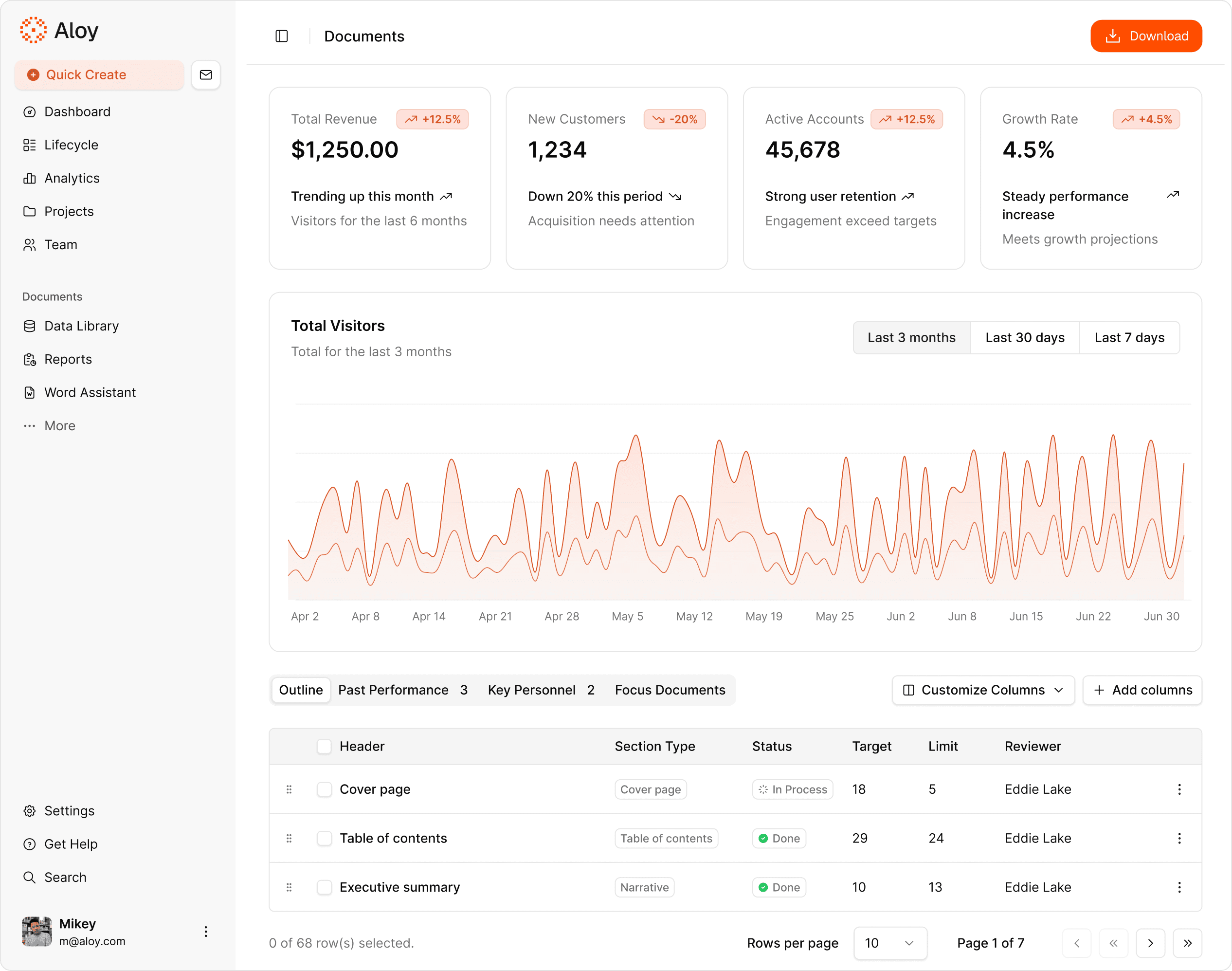Go to the next page of table results
1232x971 pixels.
[x=1151, y=943]
